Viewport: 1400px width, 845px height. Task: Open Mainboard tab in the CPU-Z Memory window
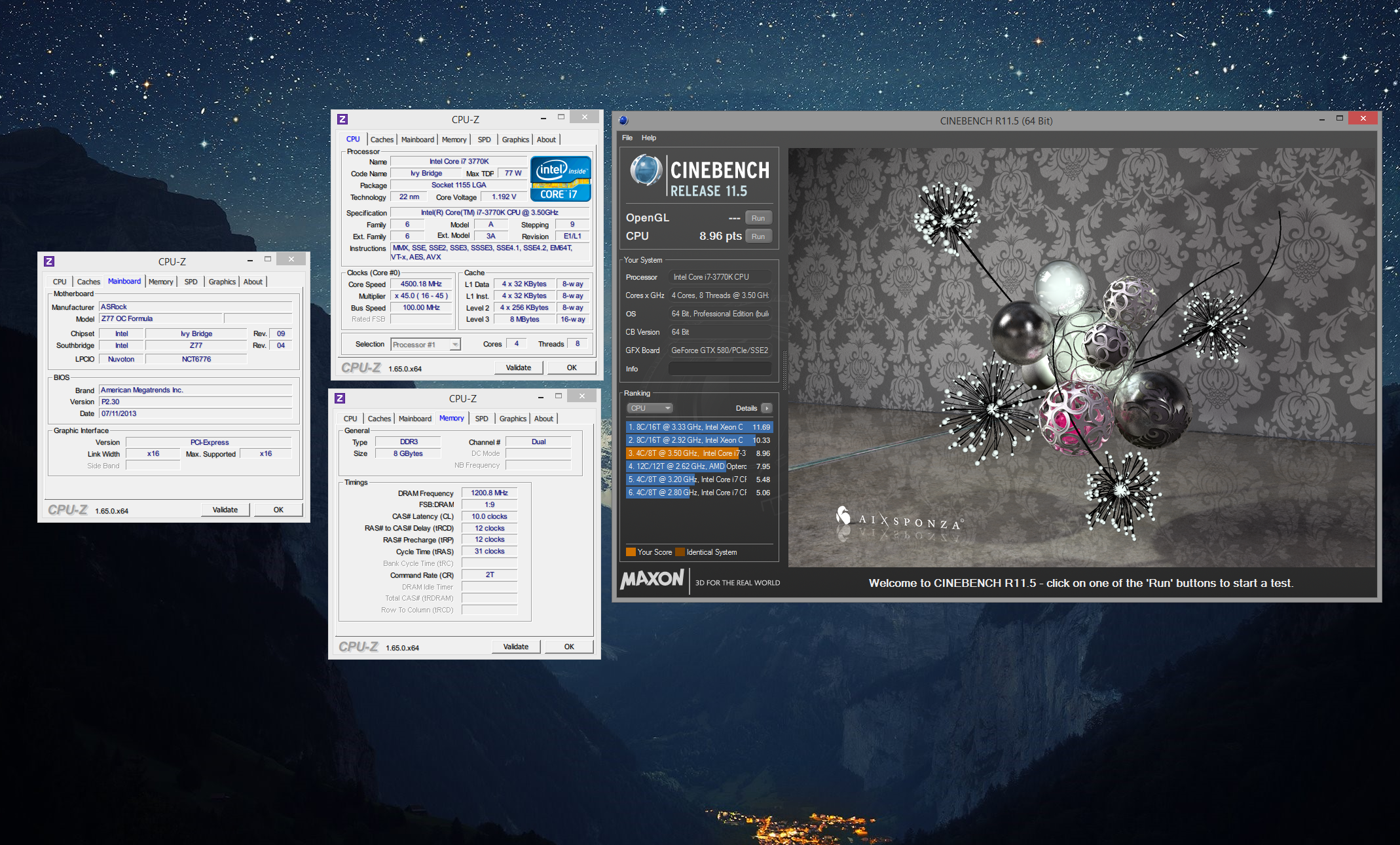415,419
